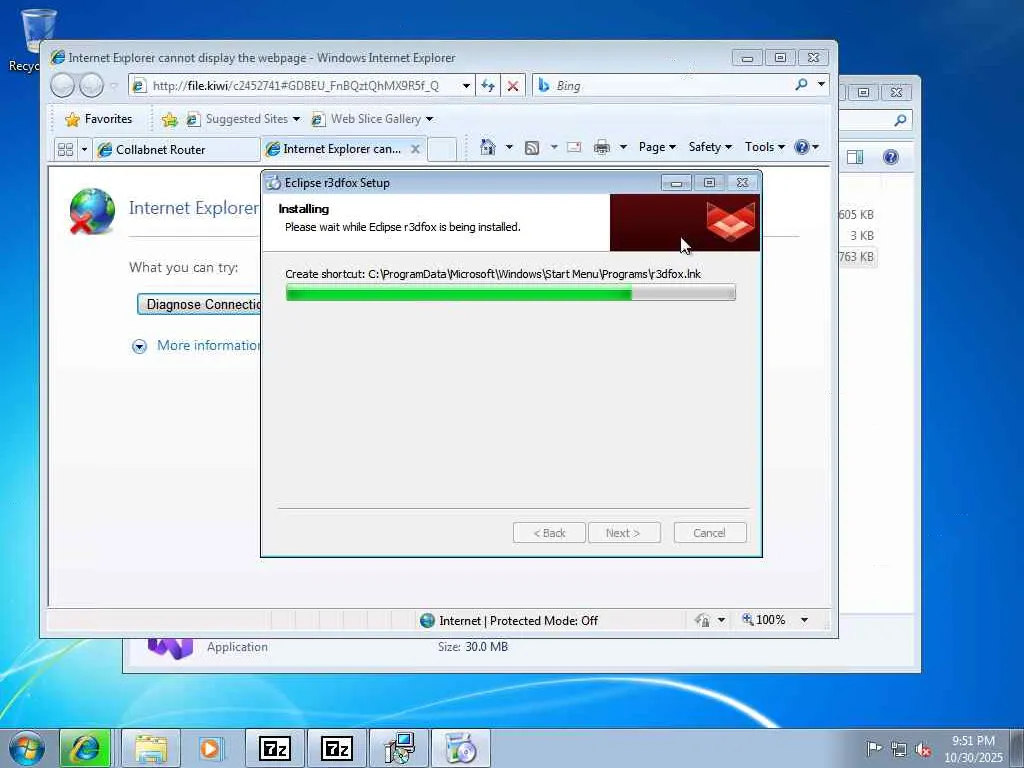The image size is (1024, 768).
Task: Click the Home icon in IE toolbar
Action: (488, 147)
